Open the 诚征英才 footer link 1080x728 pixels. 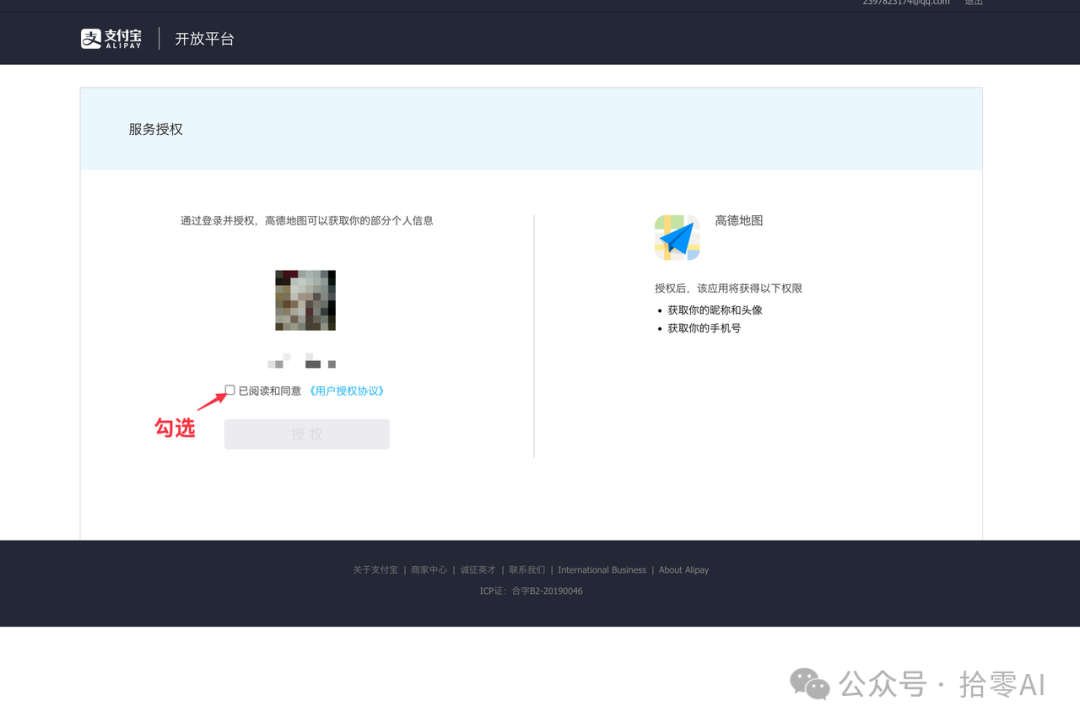pyautogui.click(x=478, y=570)
